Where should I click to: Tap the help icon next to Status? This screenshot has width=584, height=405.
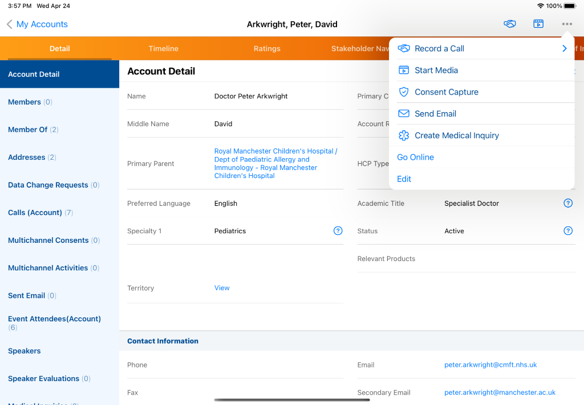tap(568, 231)
